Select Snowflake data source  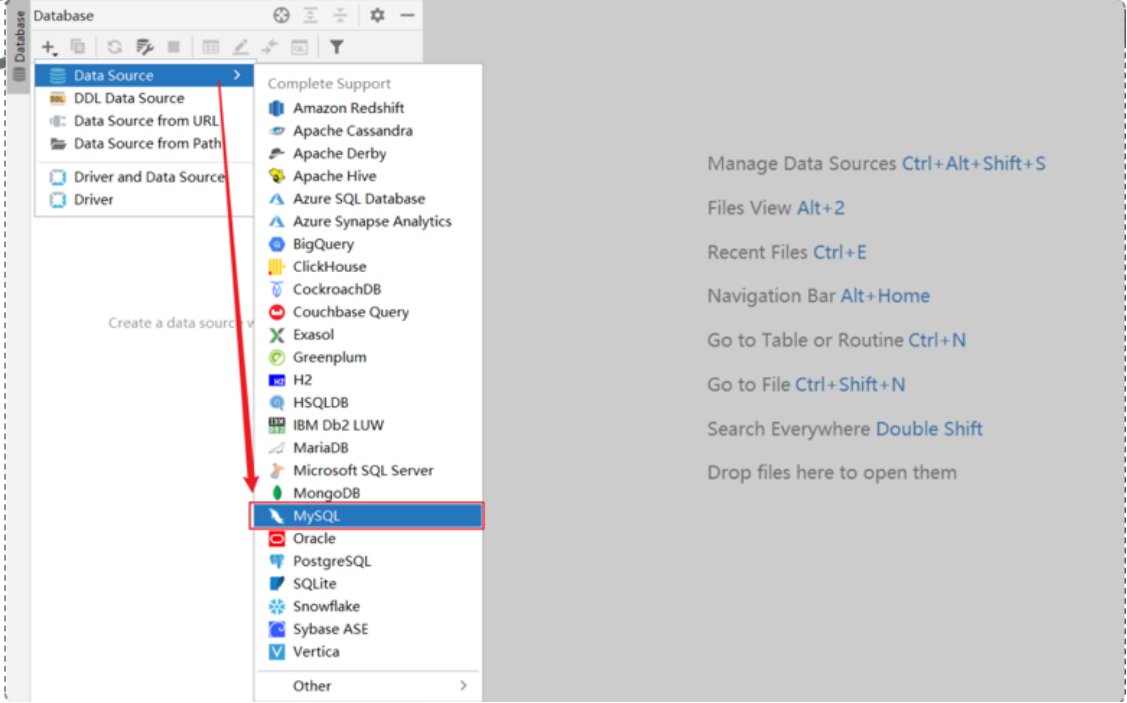coord(368,607)
